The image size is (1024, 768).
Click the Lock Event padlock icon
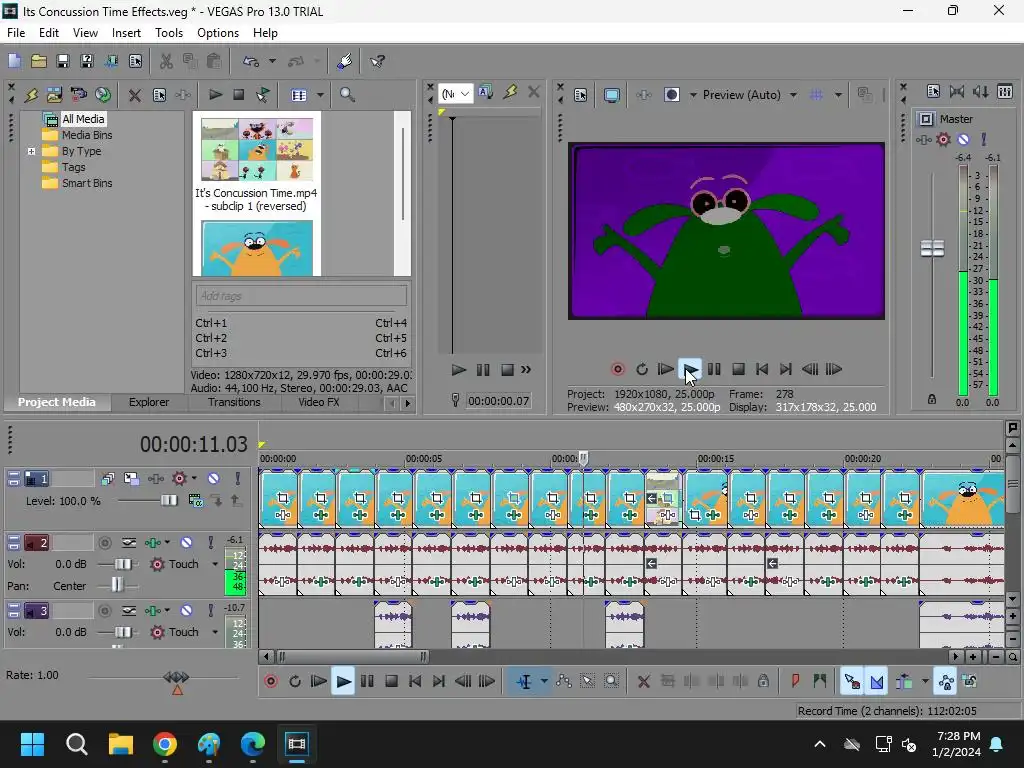coord(763,682)
